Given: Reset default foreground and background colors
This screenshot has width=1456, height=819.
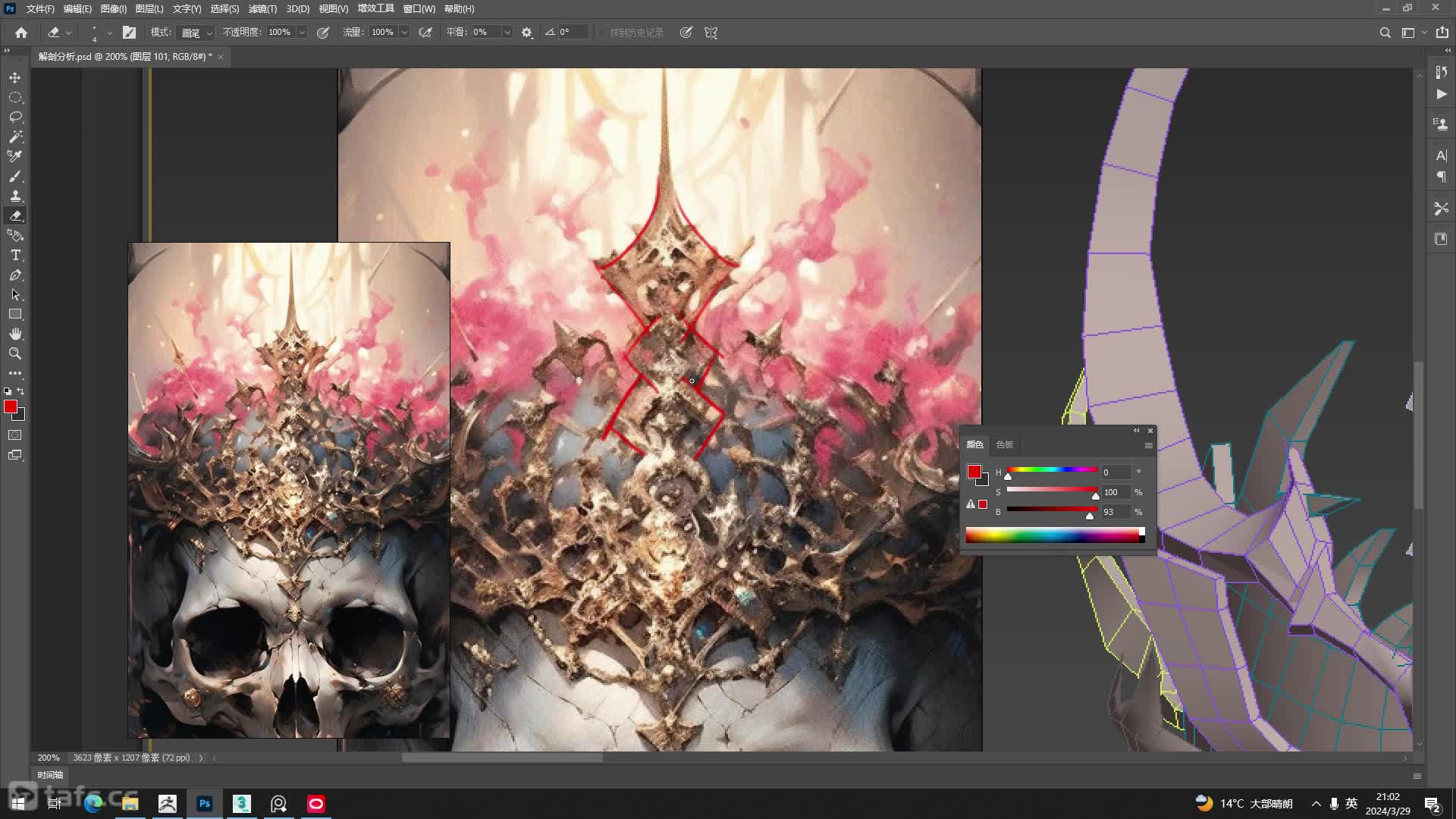Looking at the screenshot, I should pyautogui.click(x=8, y=391).
